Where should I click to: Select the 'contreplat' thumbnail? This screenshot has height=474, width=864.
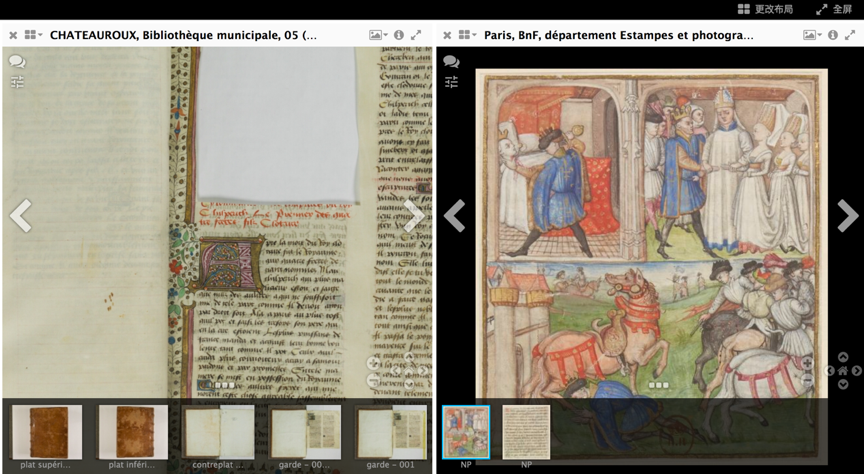pos(218,432)
